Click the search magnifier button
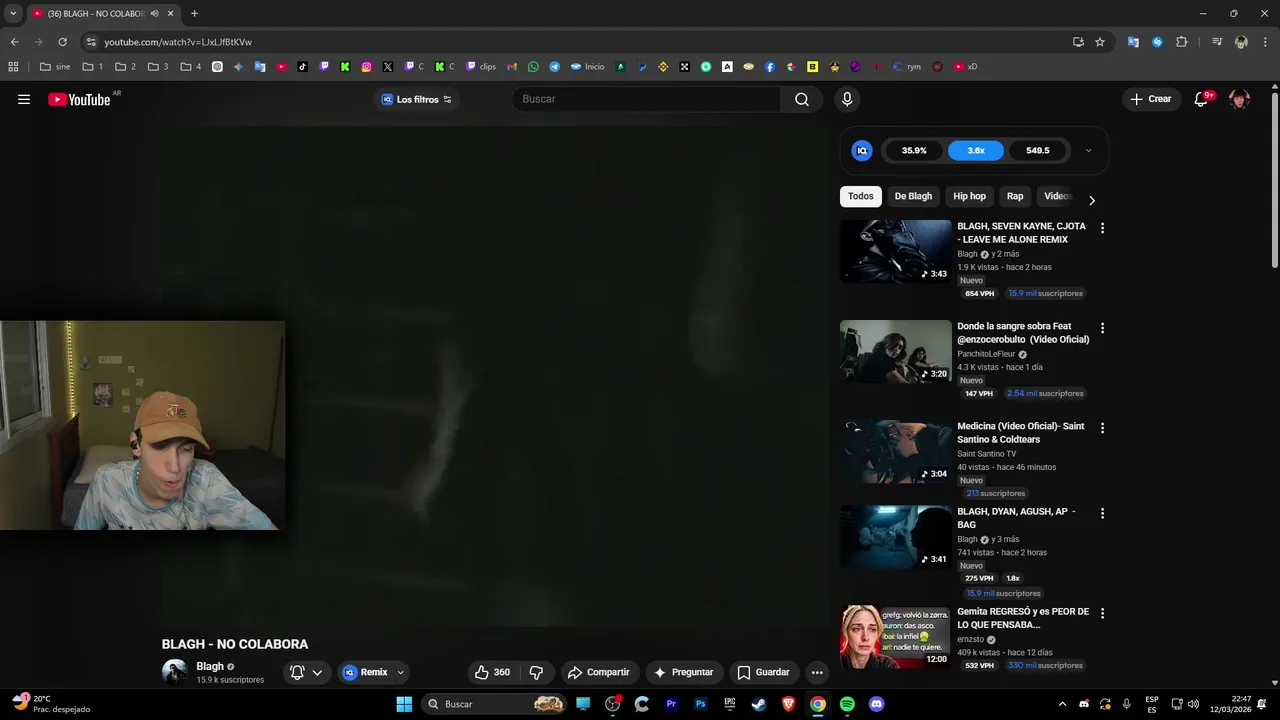Viewport: 1280px width, 720px height. pyautogui.click(x=802, y=99)
